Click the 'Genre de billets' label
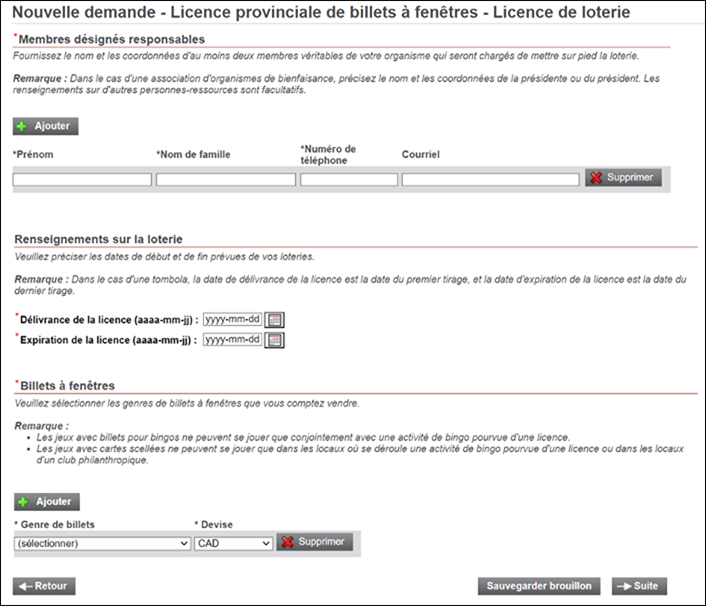This screenshot has width=706, height=606. coord(58,525)
